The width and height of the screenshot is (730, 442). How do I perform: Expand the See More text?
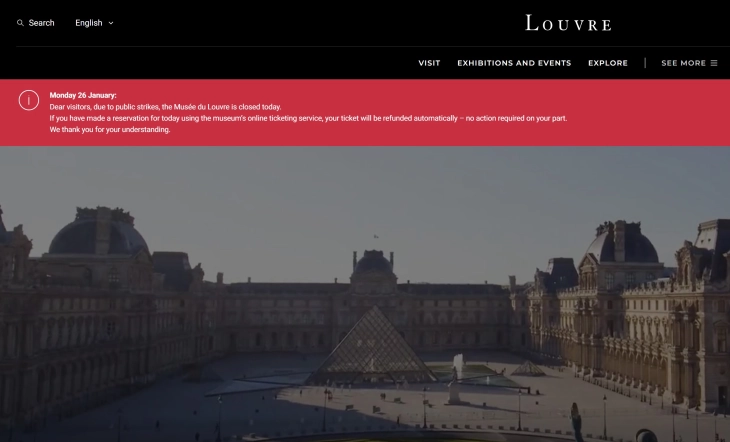pos(683,63)
